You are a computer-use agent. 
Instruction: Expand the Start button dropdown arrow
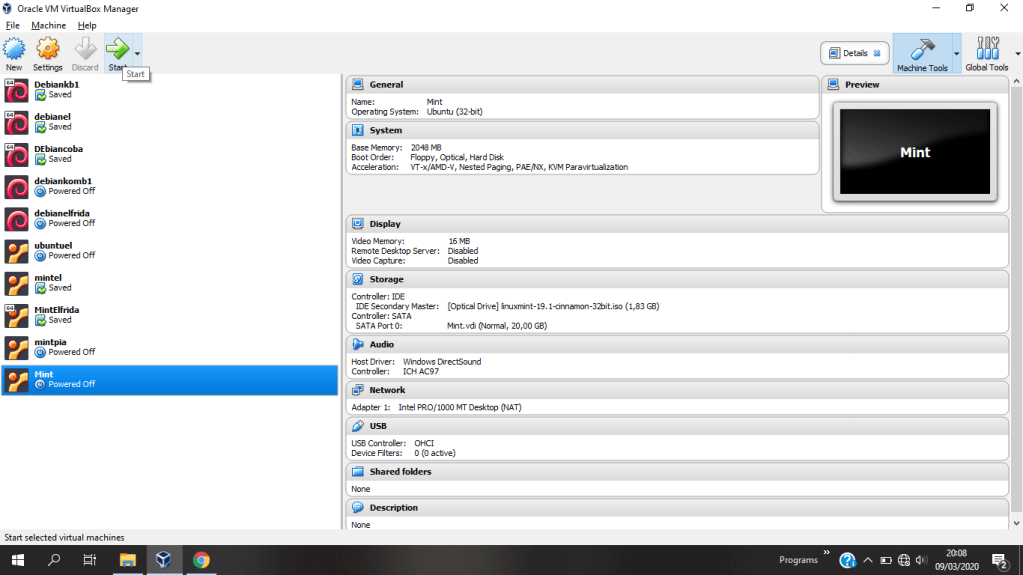pyautogui.click(x=137, y=53)
